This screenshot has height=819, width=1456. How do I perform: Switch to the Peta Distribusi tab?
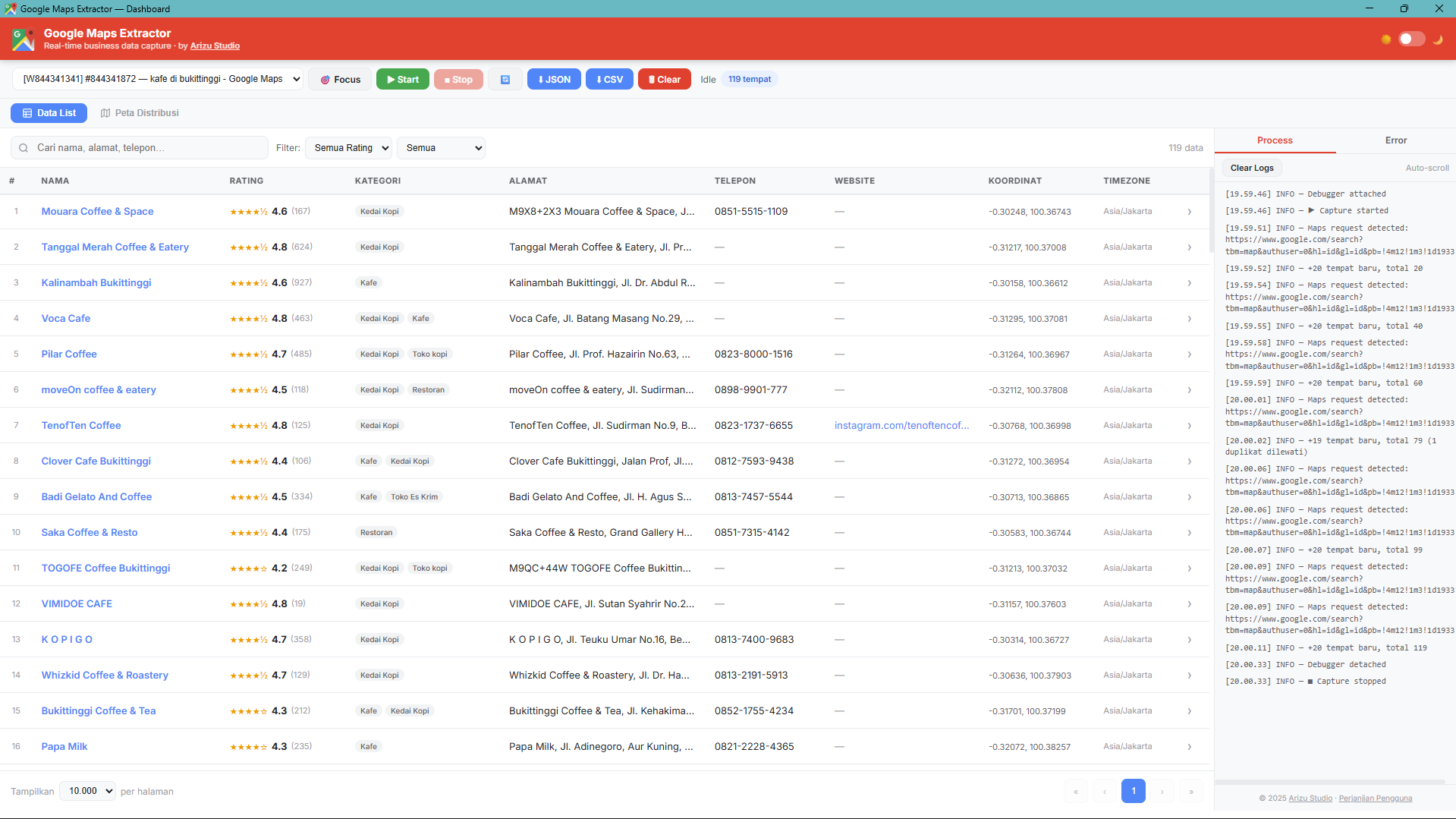[x=140, y=113]
